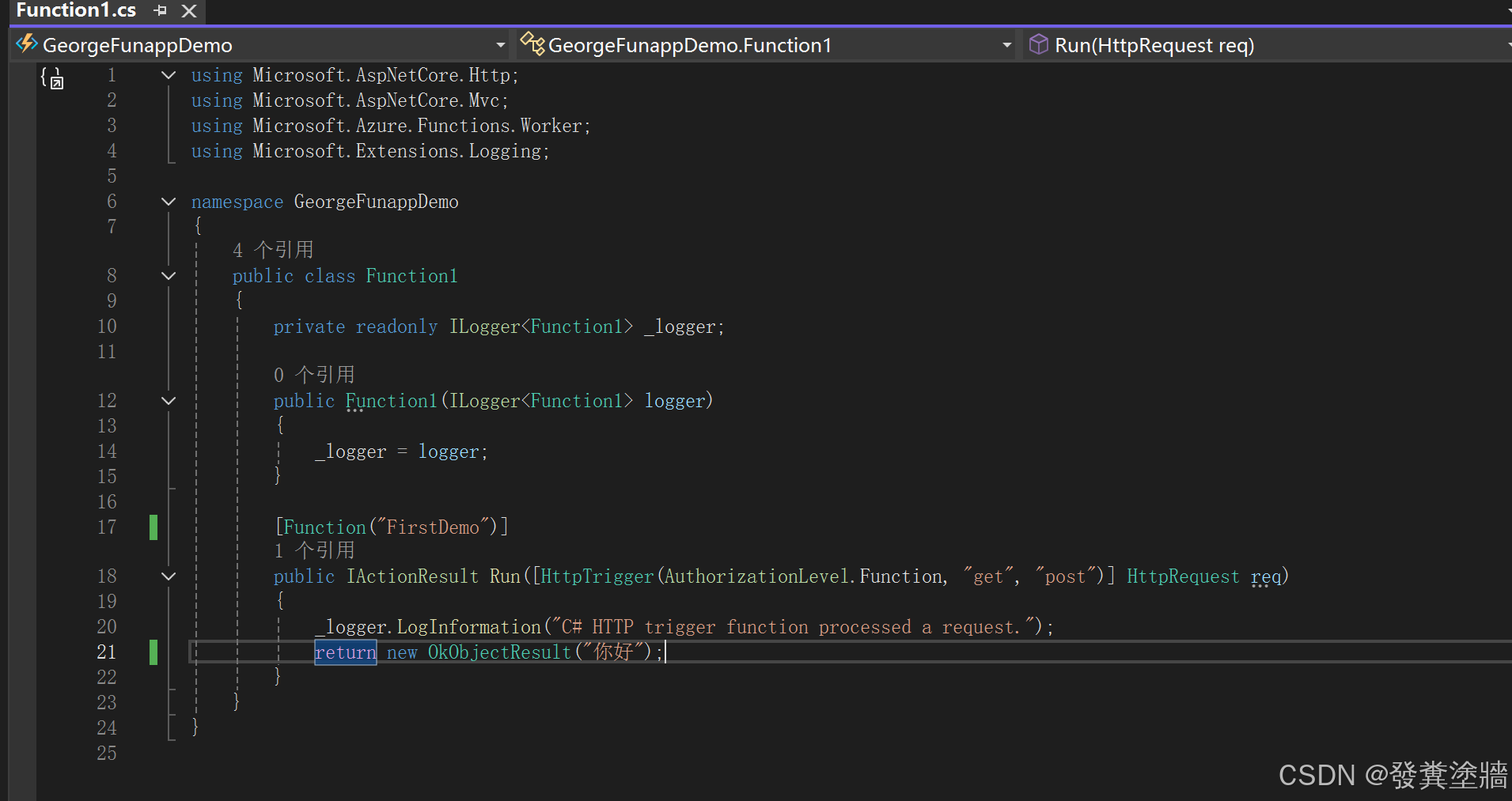Click 'readonly' keyword on line 10
The height and width of the screenshot is (801, 1512).
(396, 327)
